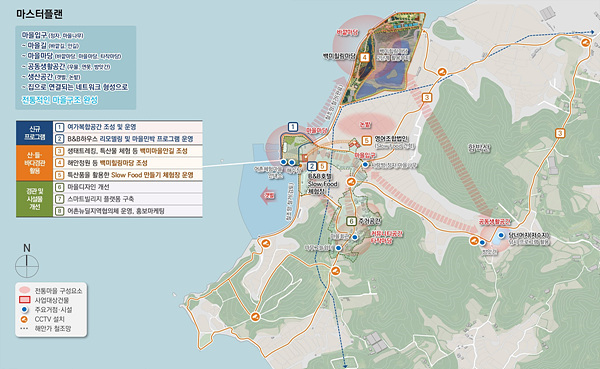Click the 논밭 label in pink oval

tap(365, 124)
